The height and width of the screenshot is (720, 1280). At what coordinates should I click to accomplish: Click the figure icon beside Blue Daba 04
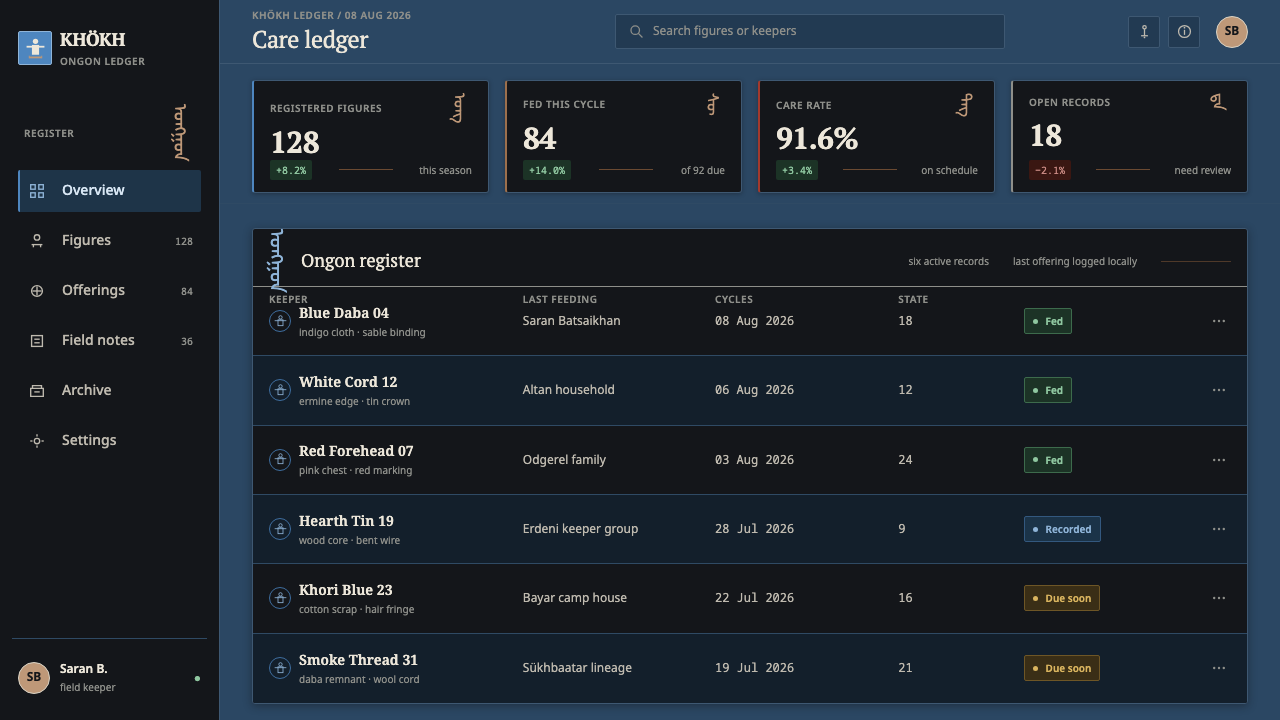[280, 320]
